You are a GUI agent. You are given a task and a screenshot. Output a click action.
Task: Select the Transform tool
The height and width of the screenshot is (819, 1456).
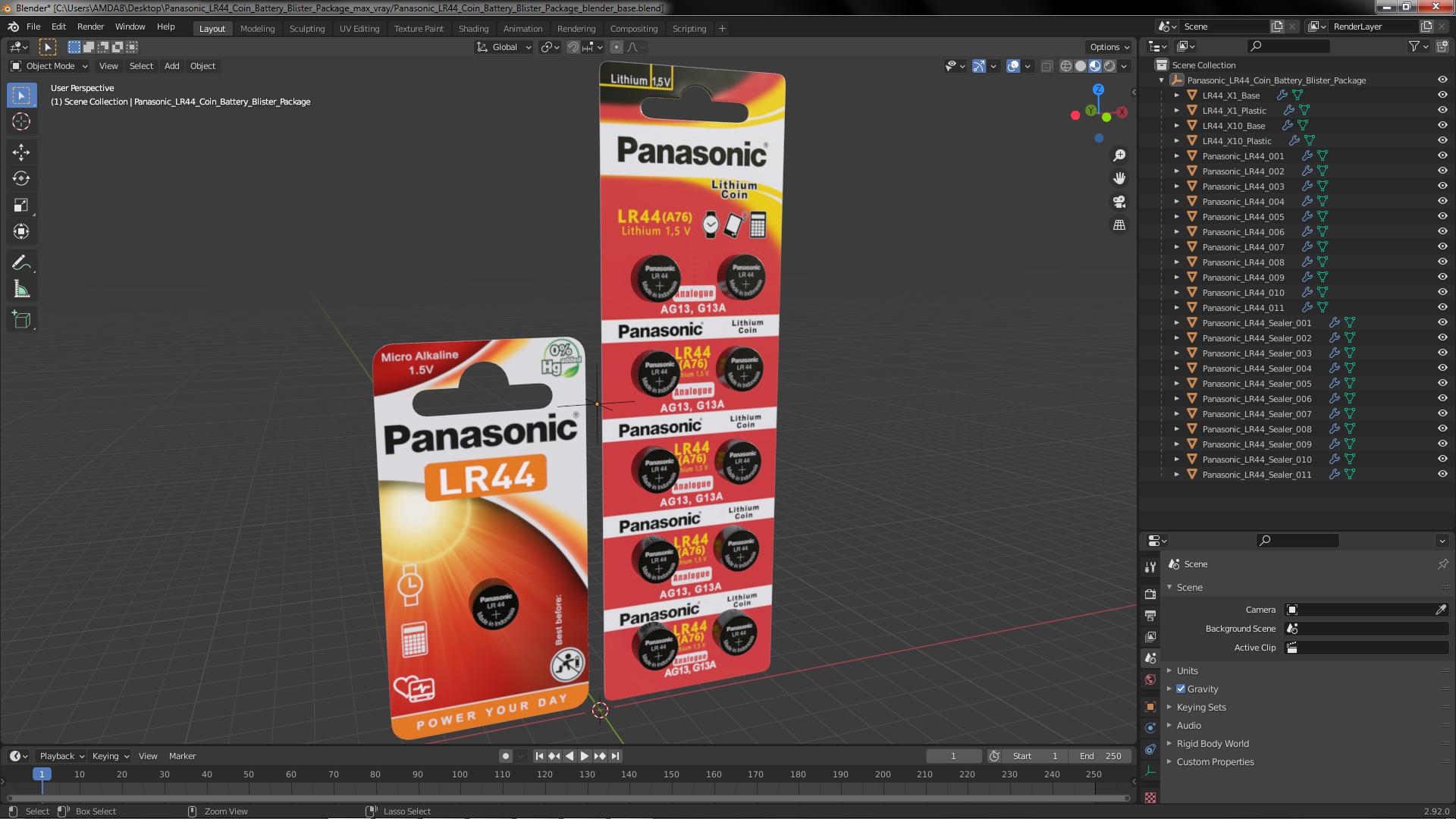21,231
